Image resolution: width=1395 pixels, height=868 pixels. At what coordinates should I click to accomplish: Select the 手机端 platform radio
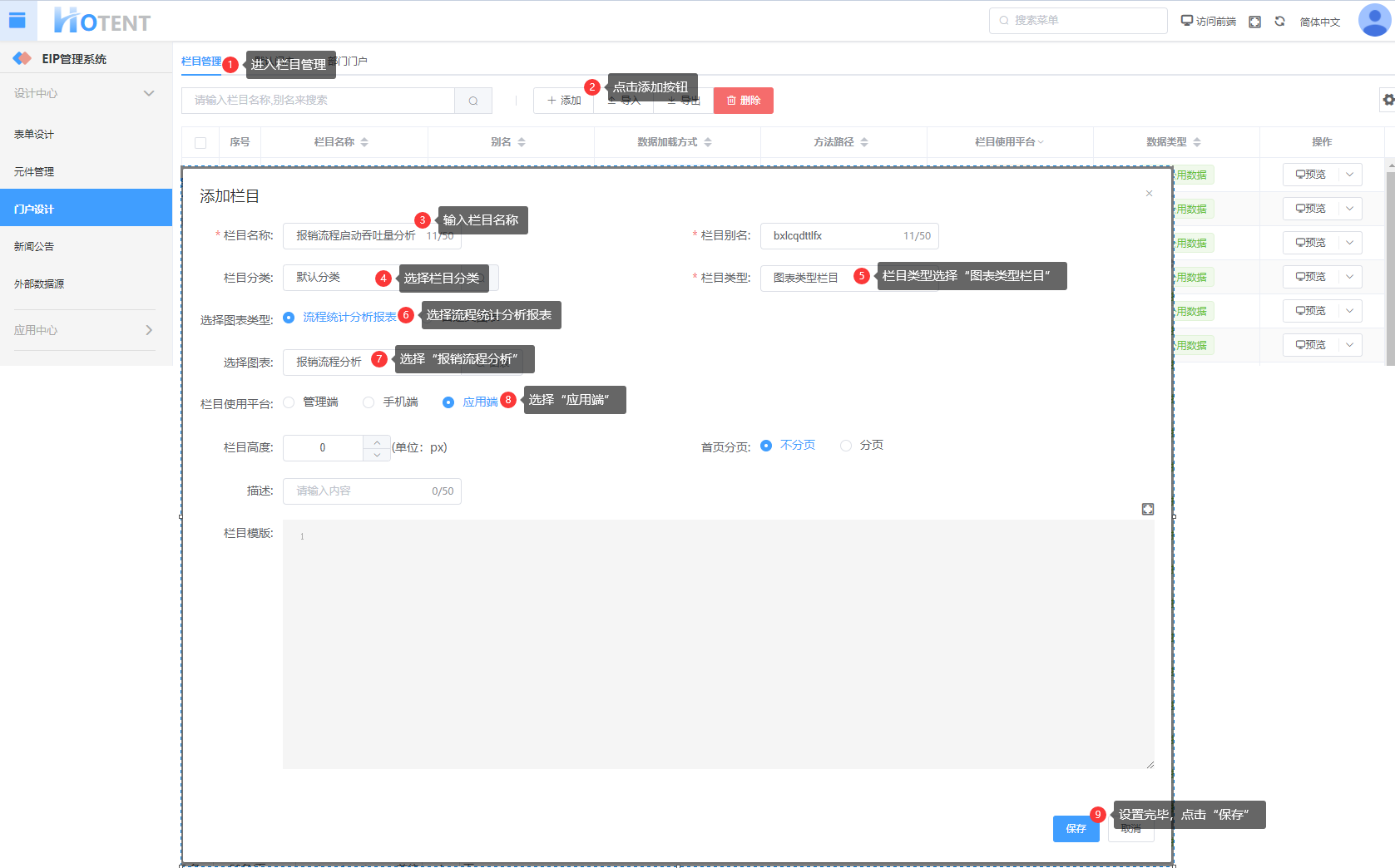[x=369, y=402]
